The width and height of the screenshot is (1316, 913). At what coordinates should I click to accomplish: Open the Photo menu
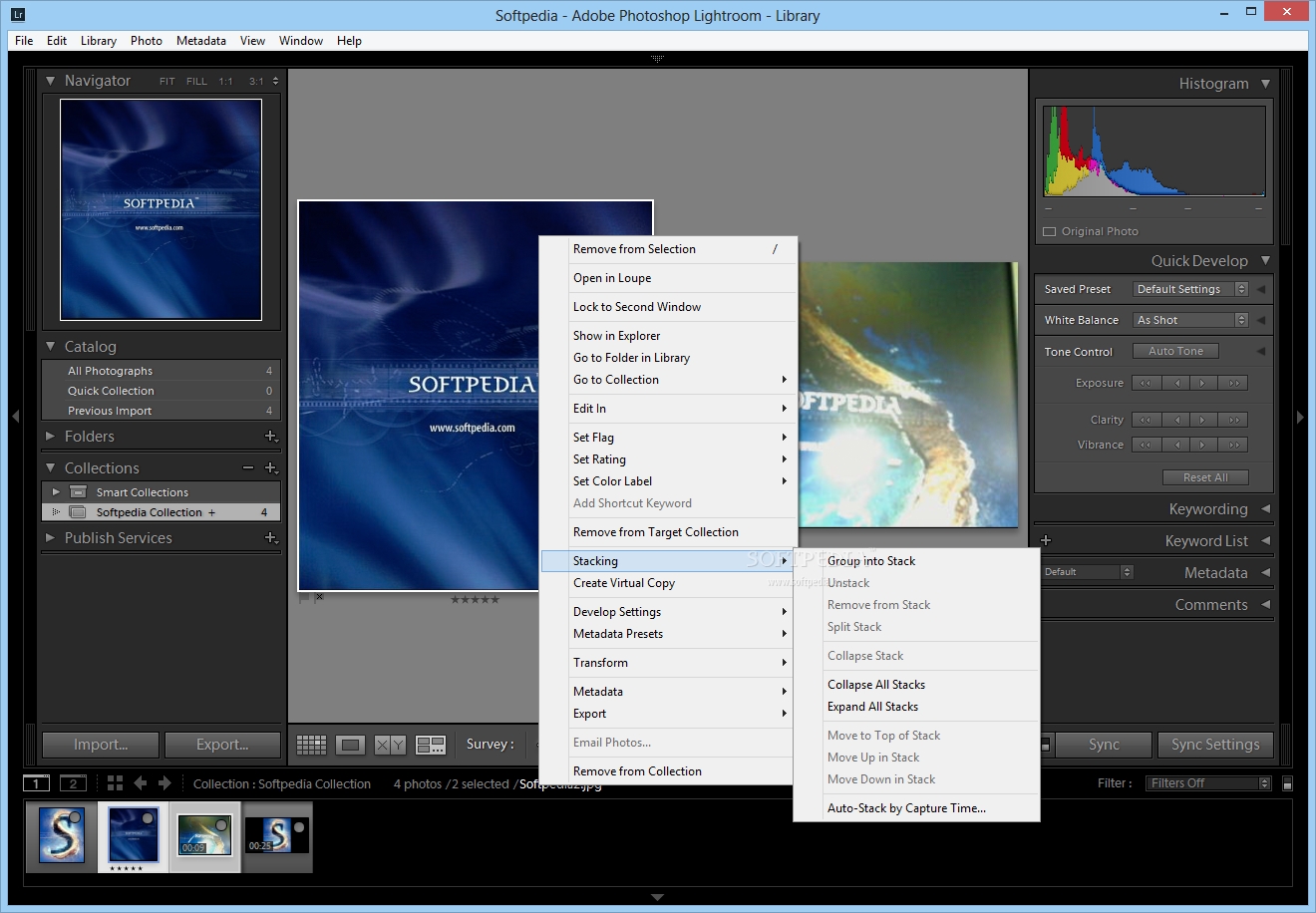[146, 41]
